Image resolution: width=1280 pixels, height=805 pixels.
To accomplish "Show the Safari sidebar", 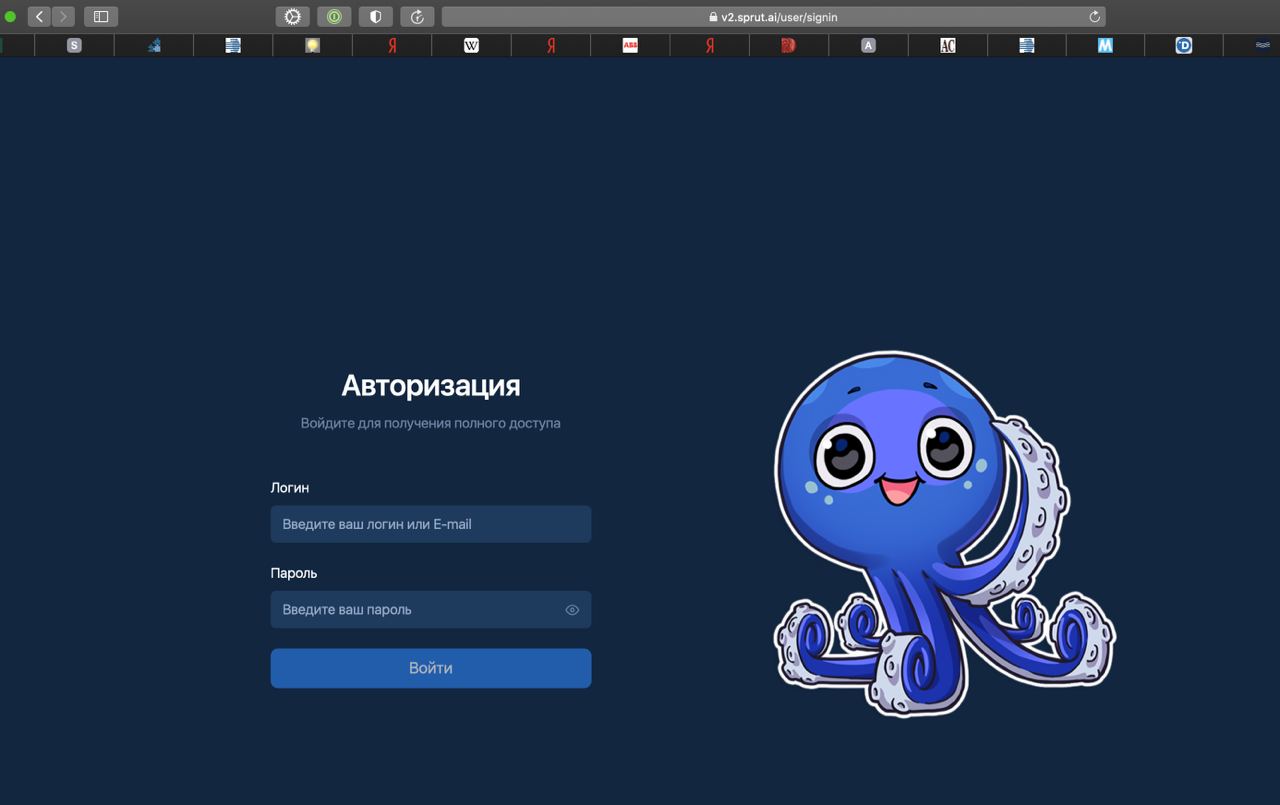I will [x=101, y=16].
